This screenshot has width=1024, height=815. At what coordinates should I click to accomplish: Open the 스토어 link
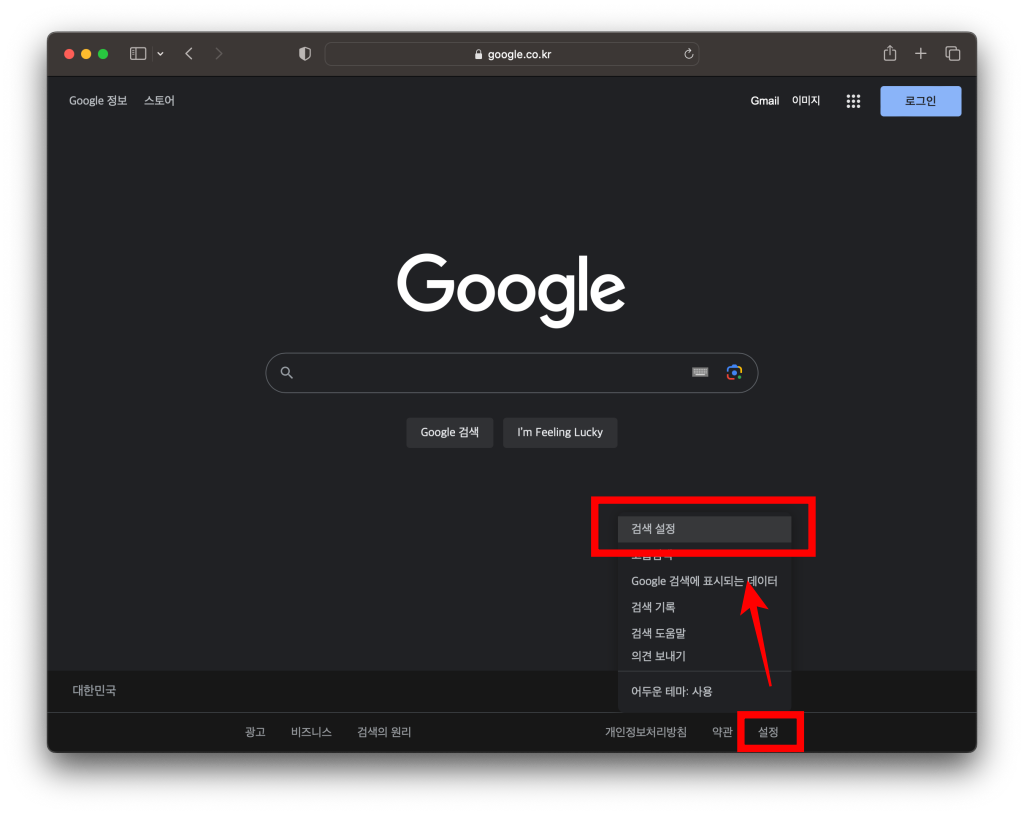pos(159,101)
